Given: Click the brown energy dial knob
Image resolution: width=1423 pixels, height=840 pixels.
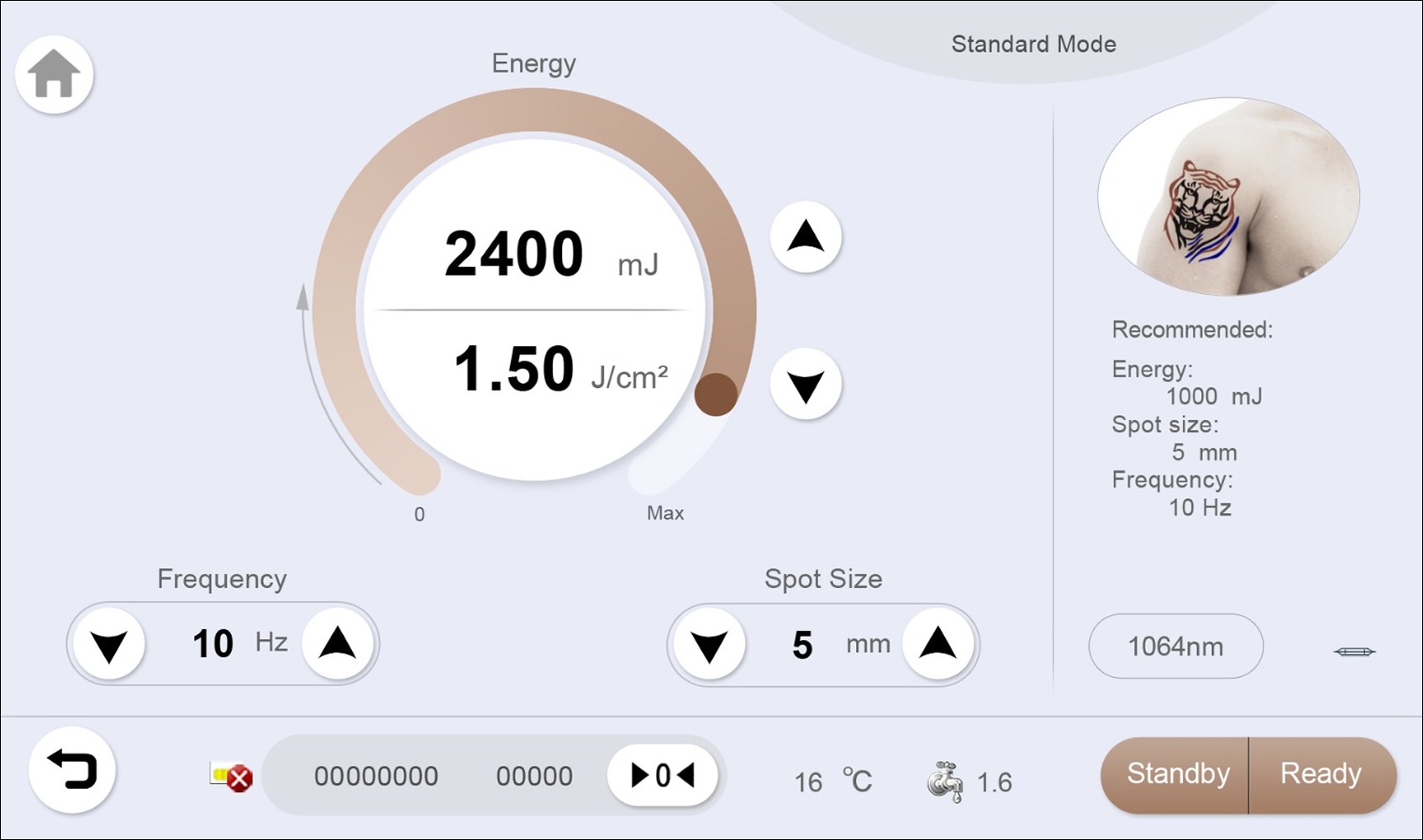Looking at the screenshot, I should click(x=716, y=394).
